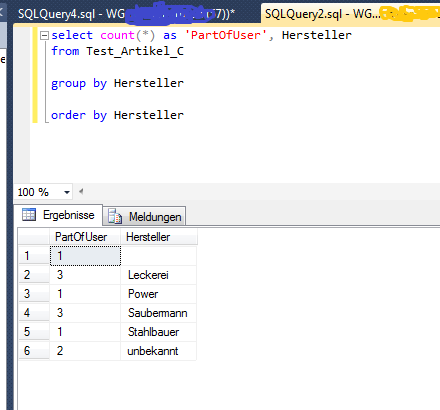Open the 100 % zoom dropdown

(x=67, y=192)
